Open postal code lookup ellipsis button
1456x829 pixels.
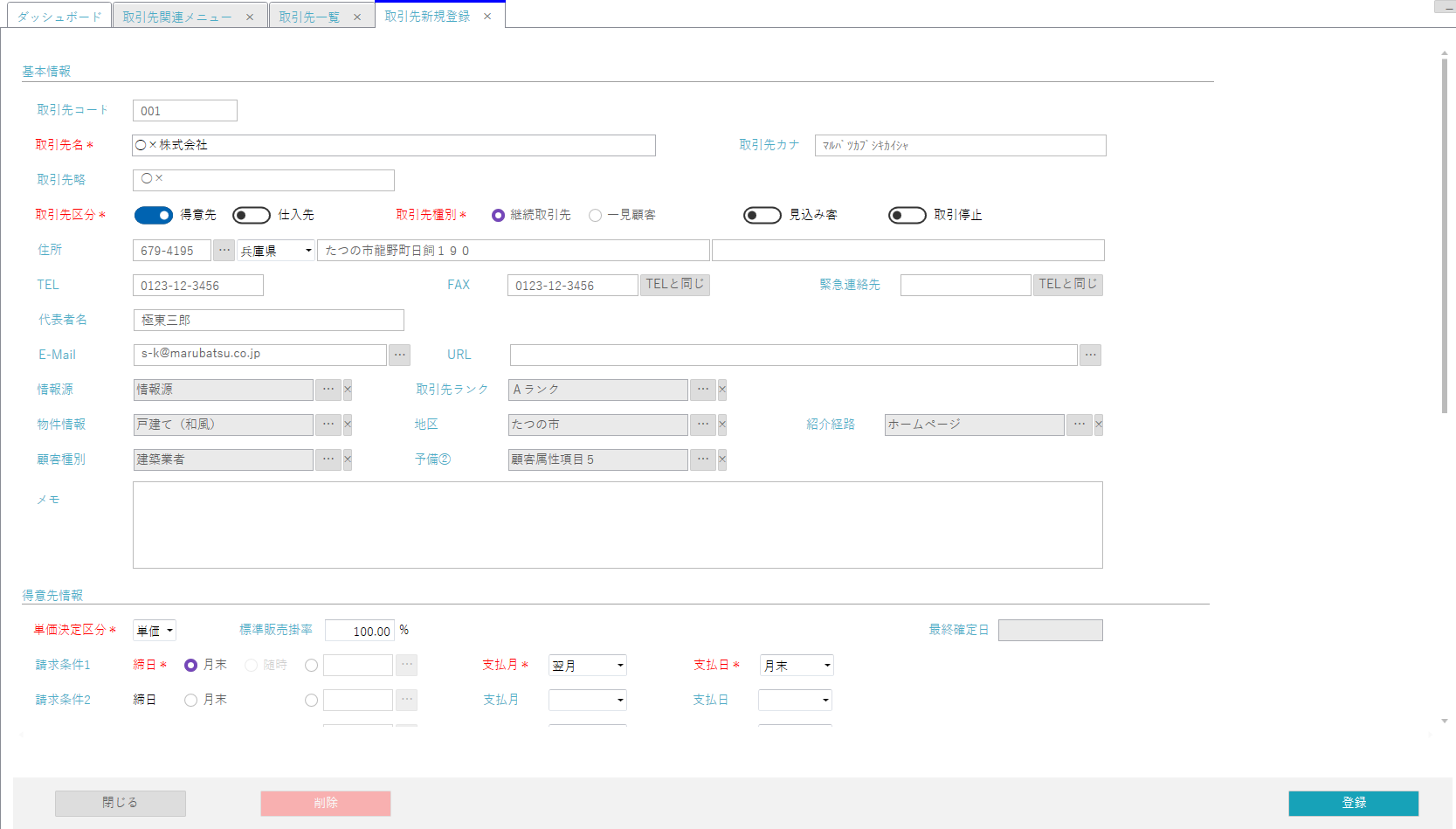(x=224, y=251)
